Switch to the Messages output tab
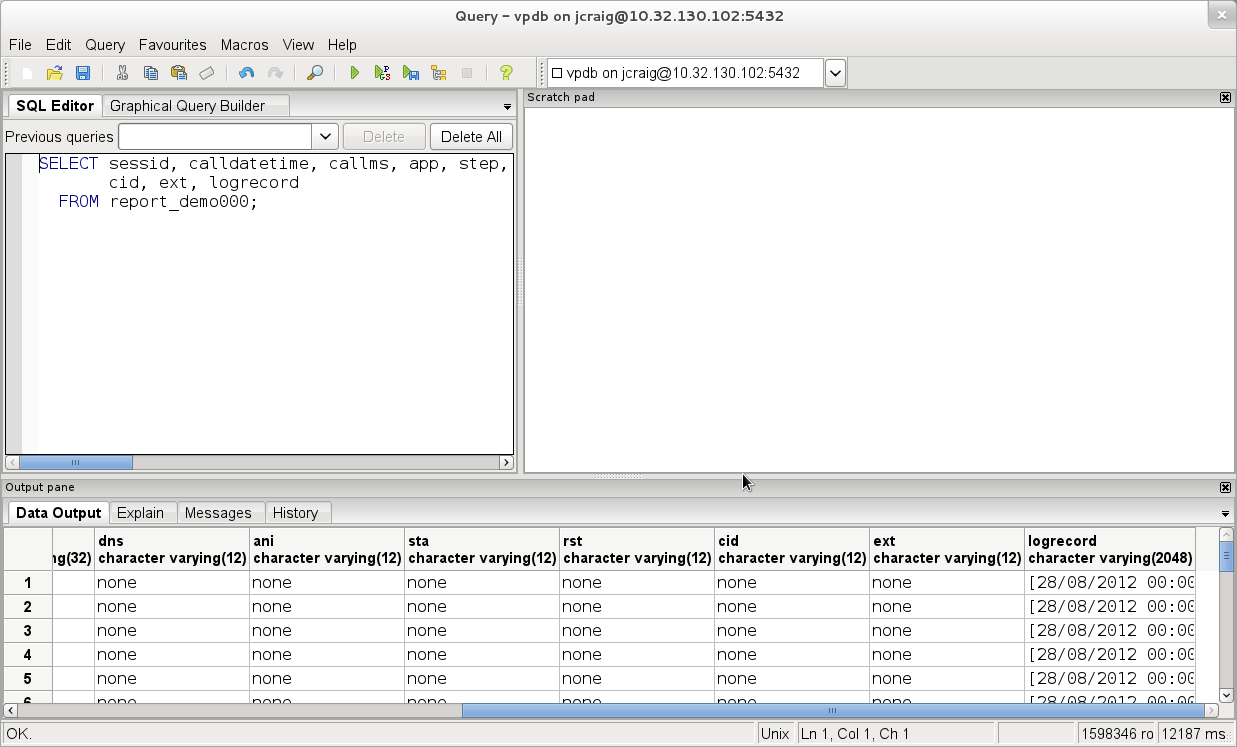 click(x=218, y=513)
